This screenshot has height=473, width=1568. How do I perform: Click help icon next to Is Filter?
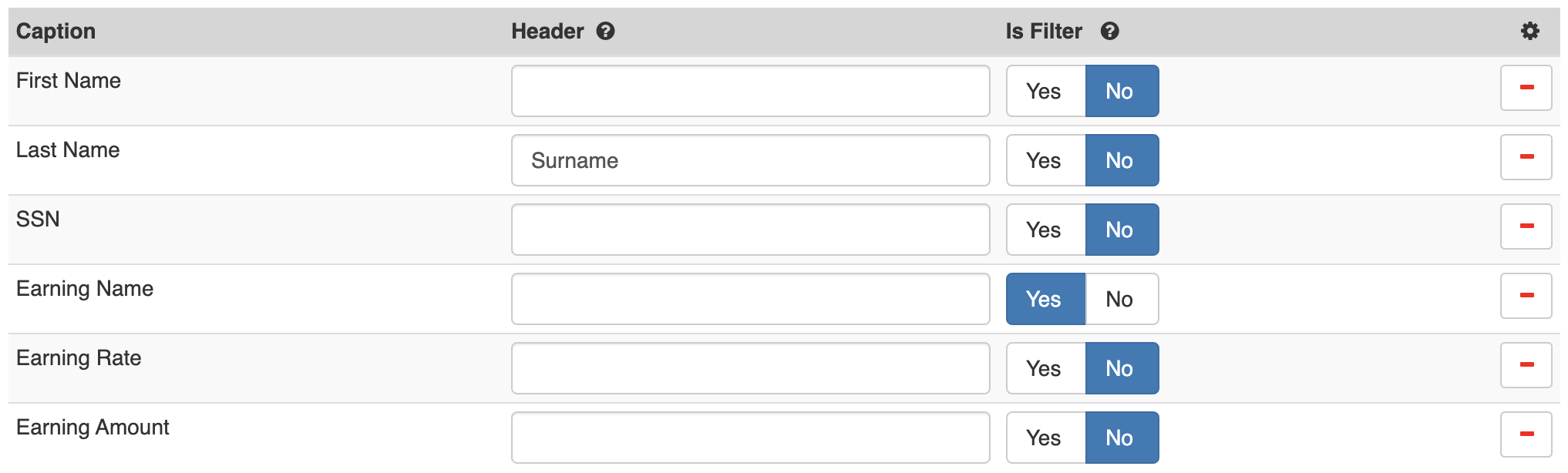click(x=1109, y=31)
